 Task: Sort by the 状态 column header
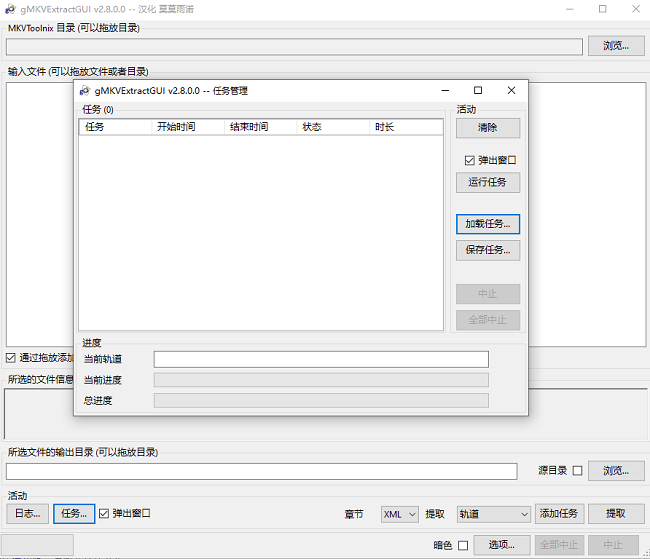point(333,127)
